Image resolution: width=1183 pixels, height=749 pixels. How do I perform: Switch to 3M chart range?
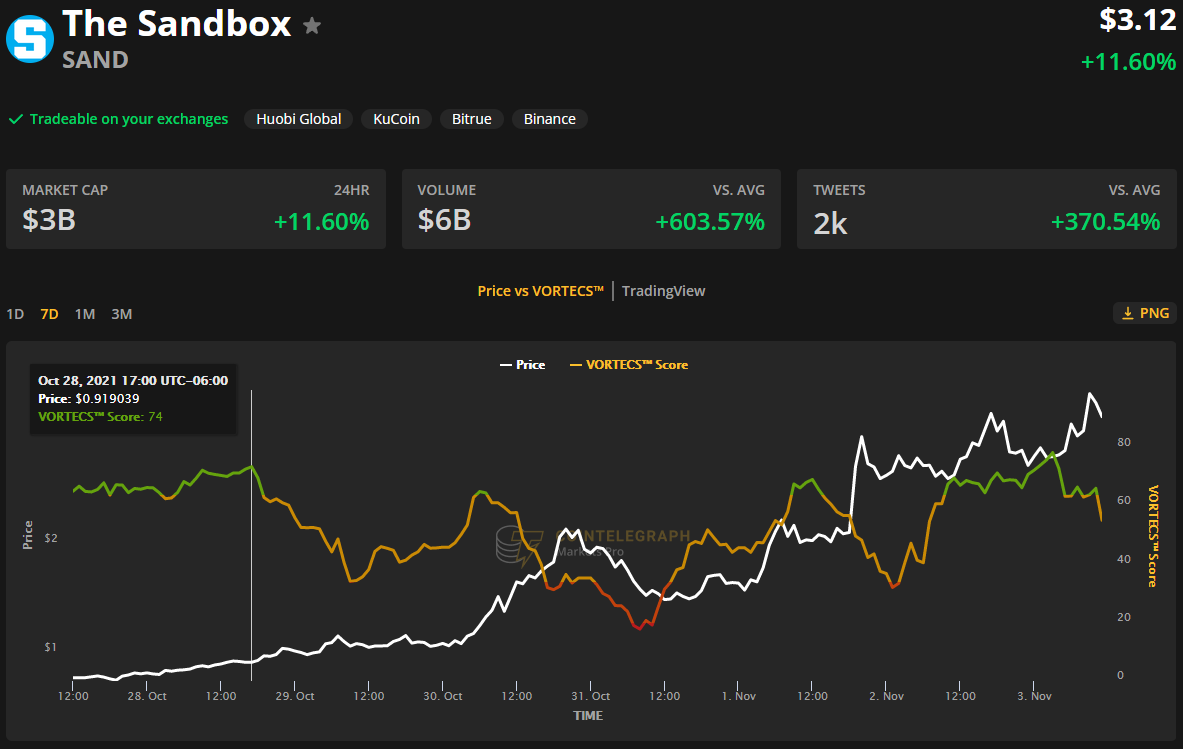point(121,314)
